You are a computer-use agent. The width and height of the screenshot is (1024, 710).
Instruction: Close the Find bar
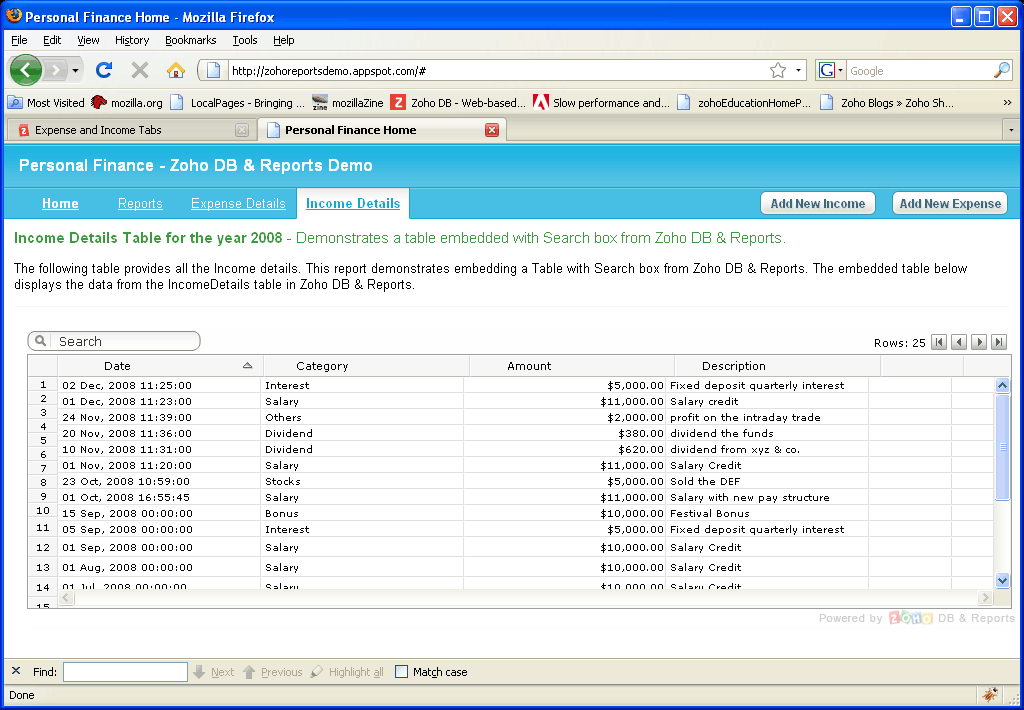tap(16, 671)
